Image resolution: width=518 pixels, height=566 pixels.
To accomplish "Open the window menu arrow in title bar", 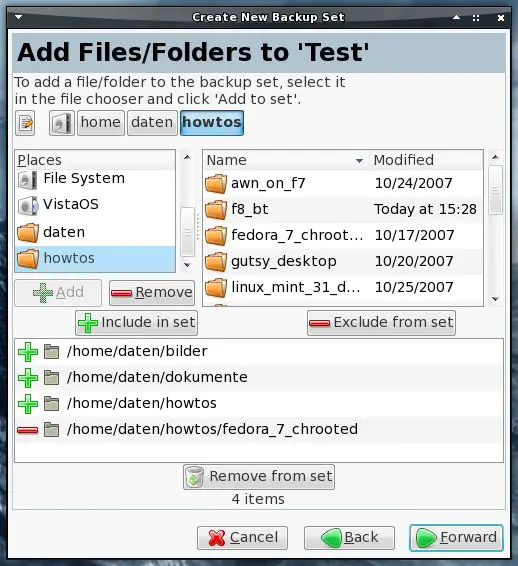I will pyautogui.click(x=18, y=17).
